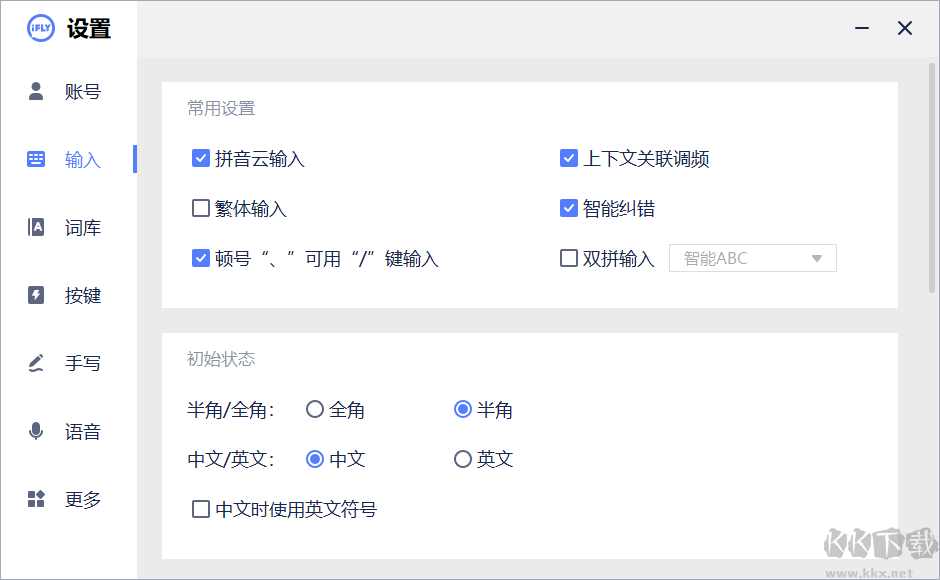Image resolution: width=940 pixels, height=580 pixels.
Task: Open the 账号 account person icon
Action: [x=36, y=92]
